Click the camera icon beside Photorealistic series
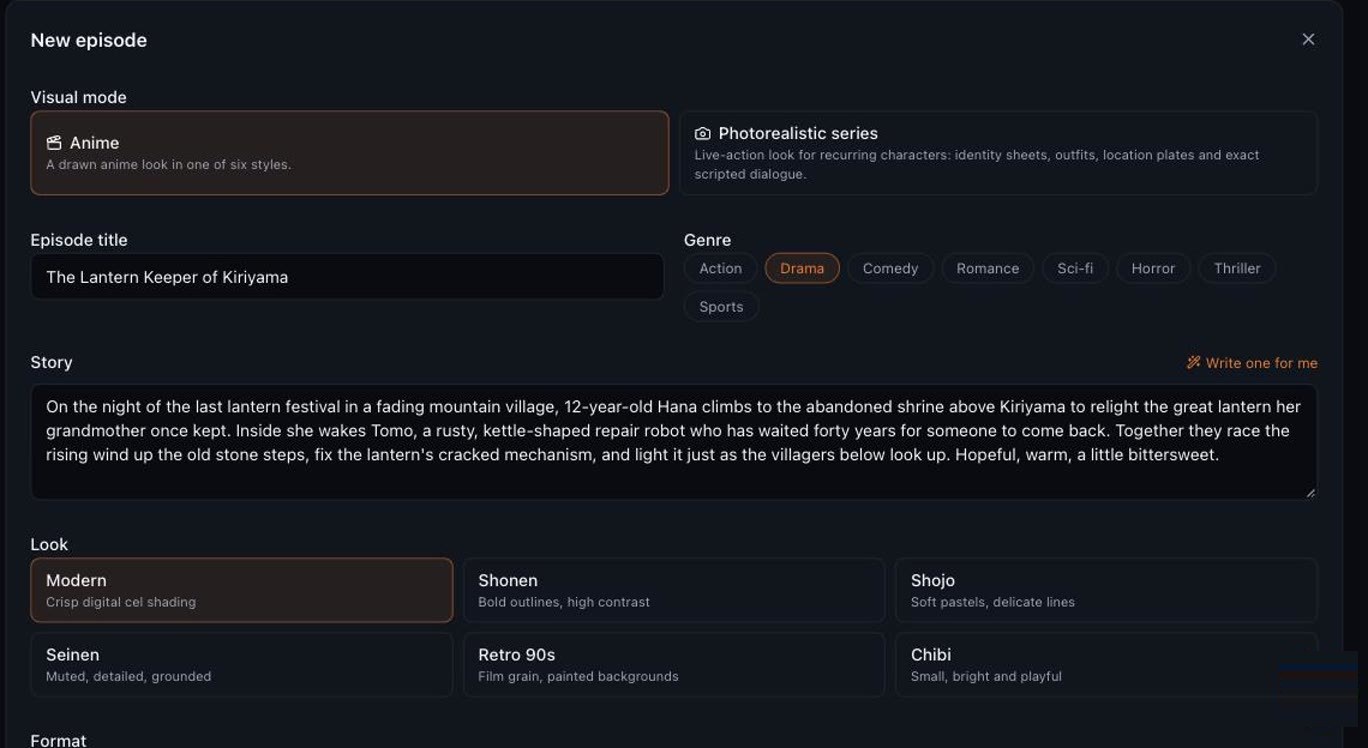This screenshot has width=1368, height=748. click(x=702, y=133)
